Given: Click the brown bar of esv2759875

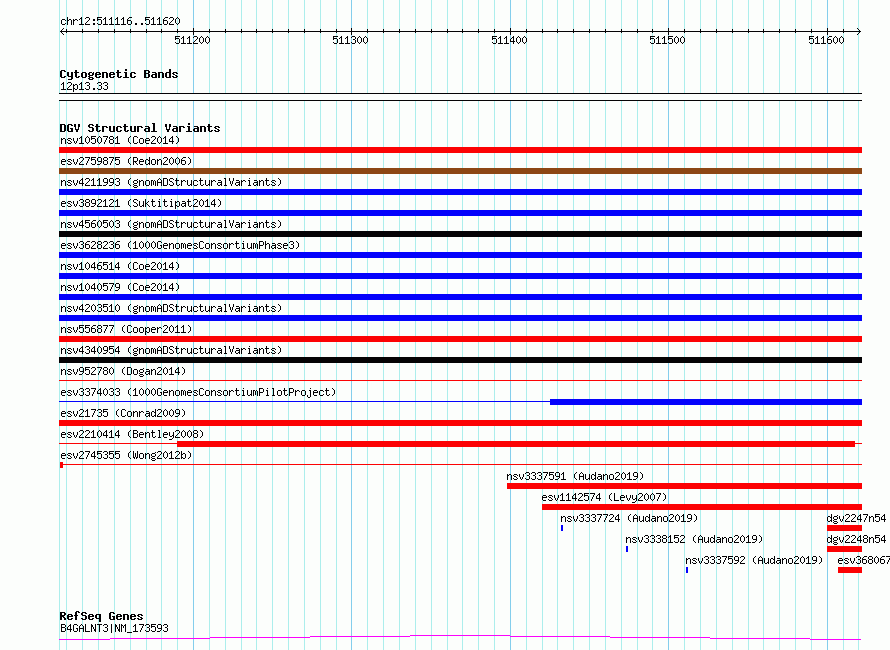Looking at the screenshot, I should pyautogui.click(x=460, y=171).
